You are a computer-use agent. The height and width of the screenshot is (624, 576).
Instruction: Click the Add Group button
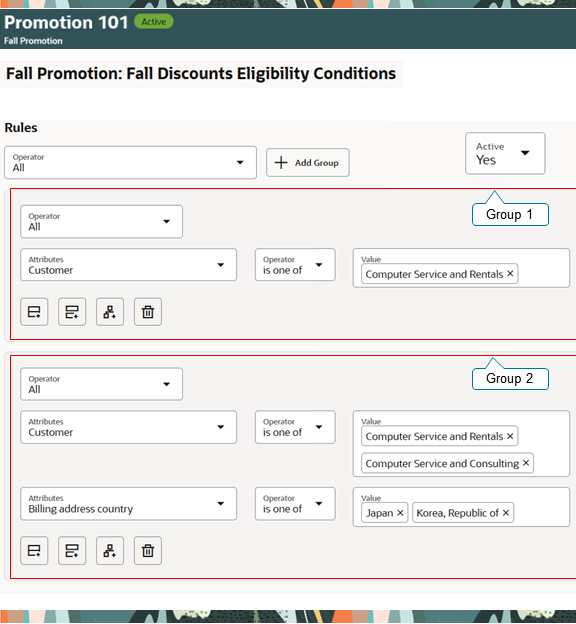[x=308, y=162]
